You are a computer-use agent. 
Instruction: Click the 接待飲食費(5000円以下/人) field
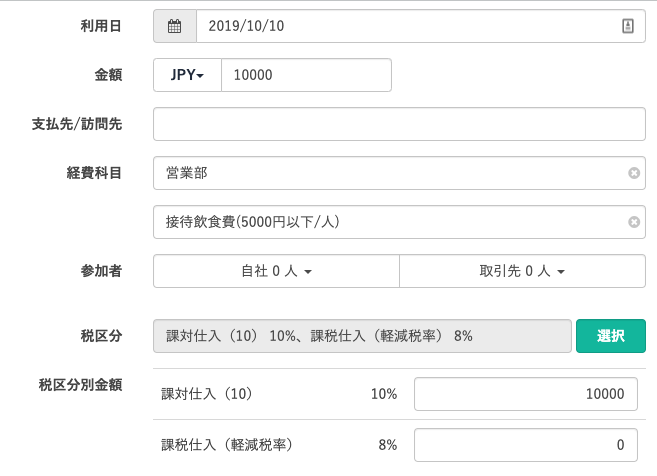point(390,223)
